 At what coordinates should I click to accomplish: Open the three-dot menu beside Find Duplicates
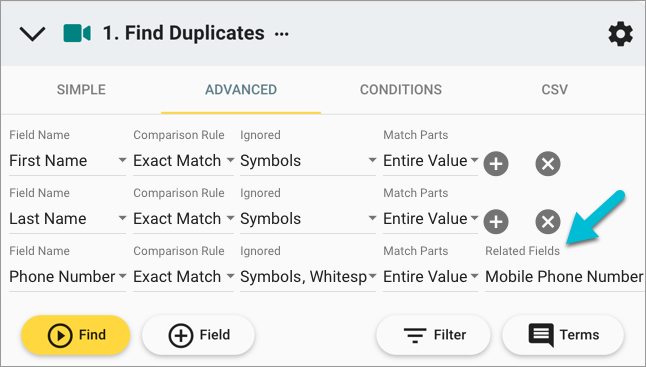coord(282,34)
